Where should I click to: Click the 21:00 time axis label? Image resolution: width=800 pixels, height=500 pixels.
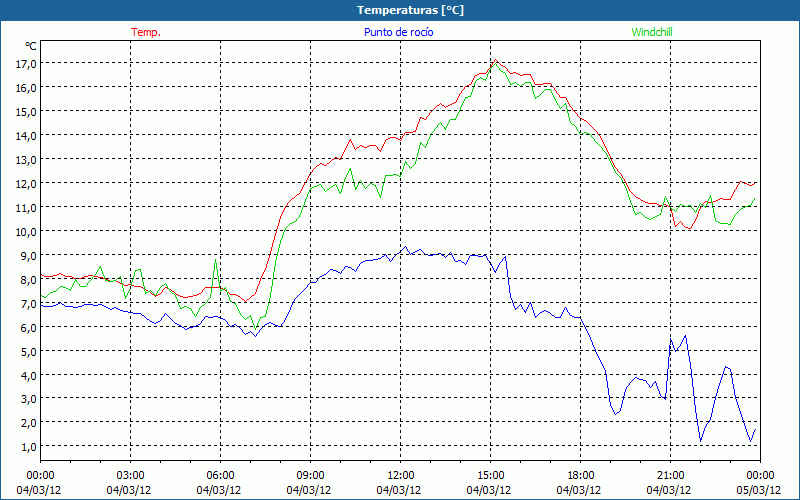coord(670,476)
